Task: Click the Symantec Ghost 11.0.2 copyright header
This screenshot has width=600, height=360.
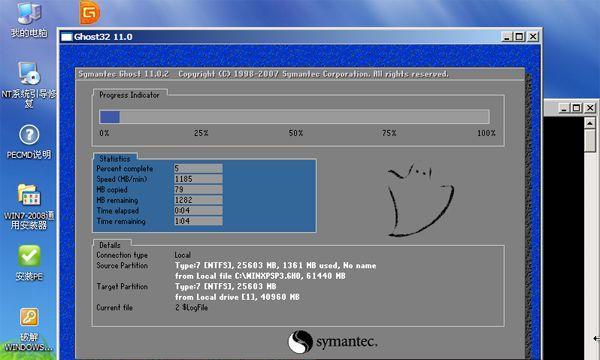Action: click(x=263, y=74)
